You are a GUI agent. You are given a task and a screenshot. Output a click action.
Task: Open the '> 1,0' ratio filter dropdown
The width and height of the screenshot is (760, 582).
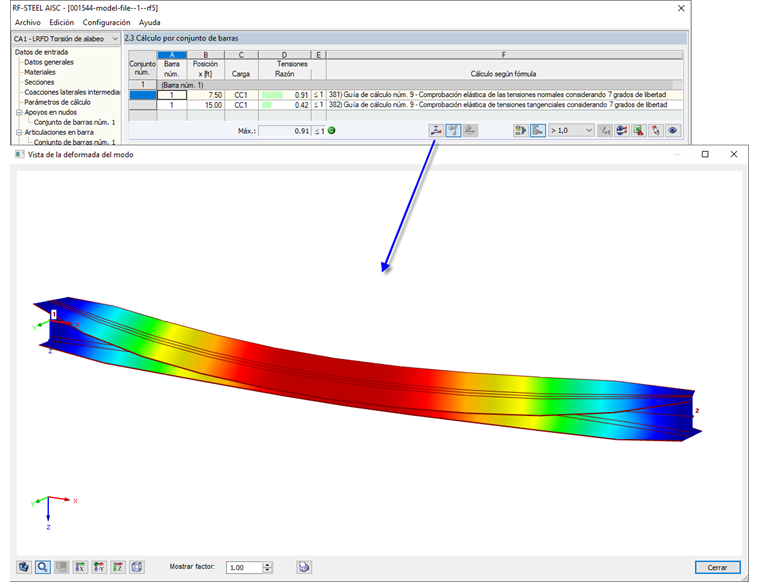(x=571, y=130)
